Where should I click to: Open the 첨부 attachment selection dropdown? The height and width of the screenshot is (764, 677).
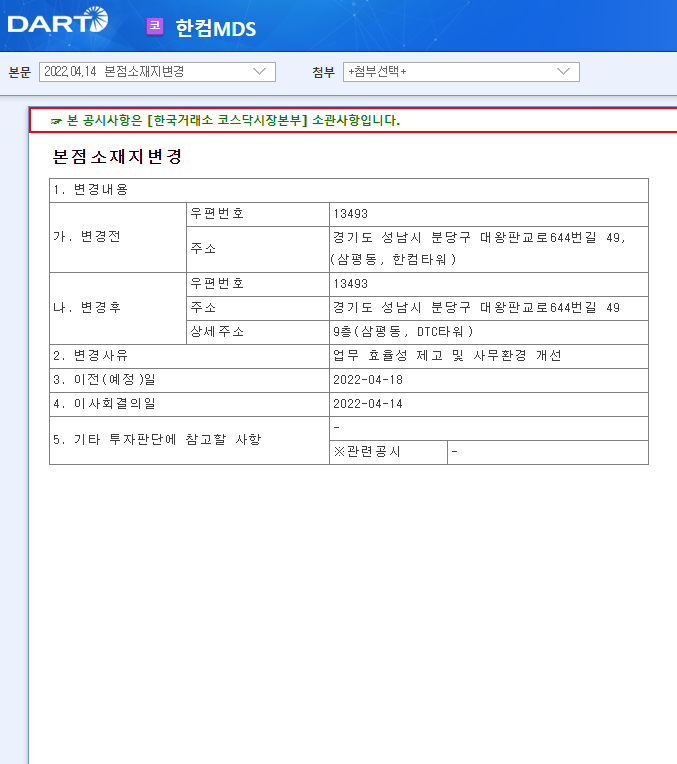(x=461, y=72)
